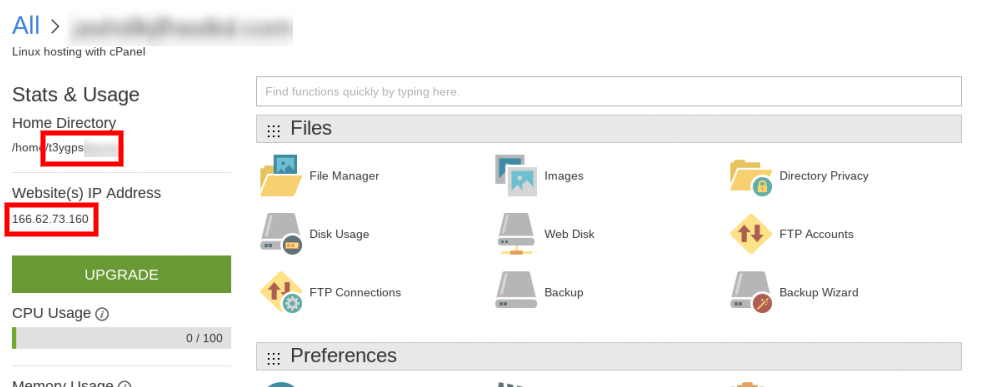Open the FTP Connections icon

[x=281, y=293]
